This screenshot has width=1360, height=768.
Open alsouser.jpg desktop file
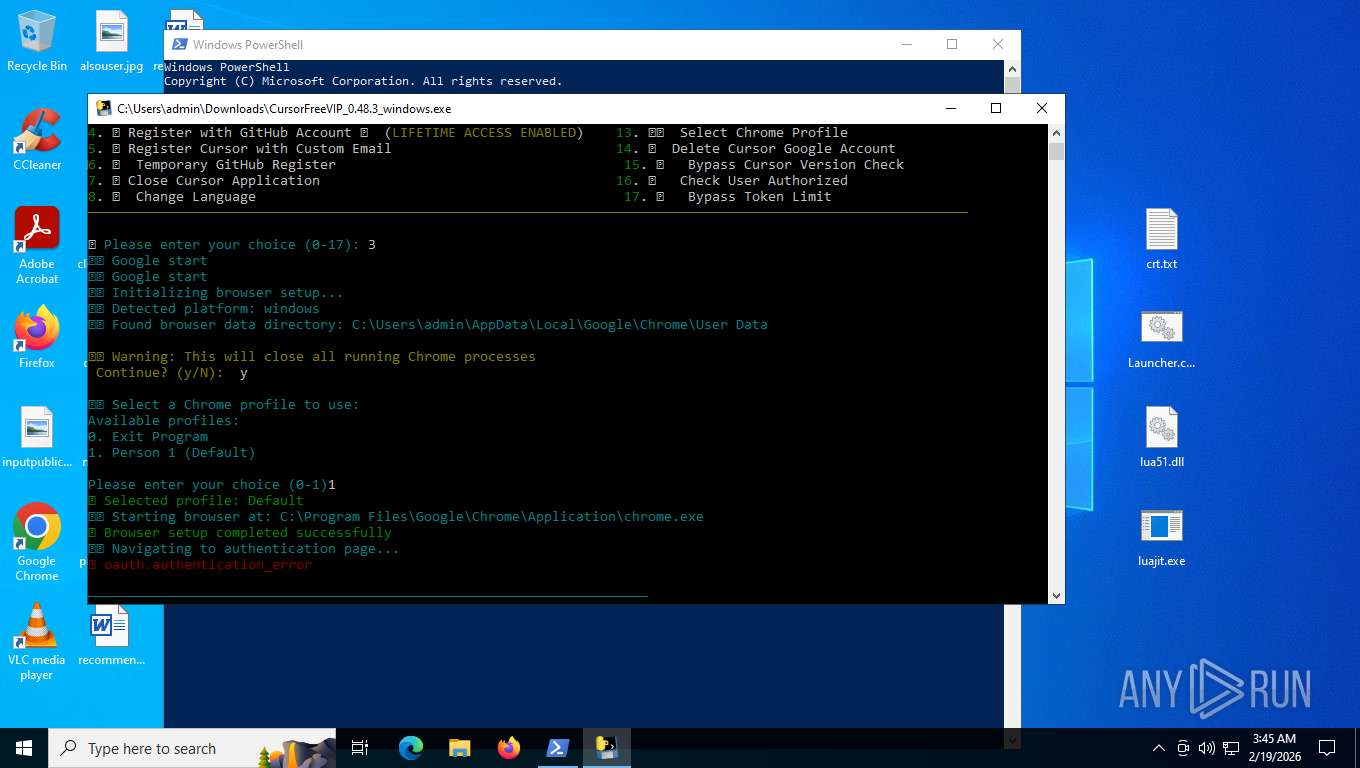coord(112,41)
